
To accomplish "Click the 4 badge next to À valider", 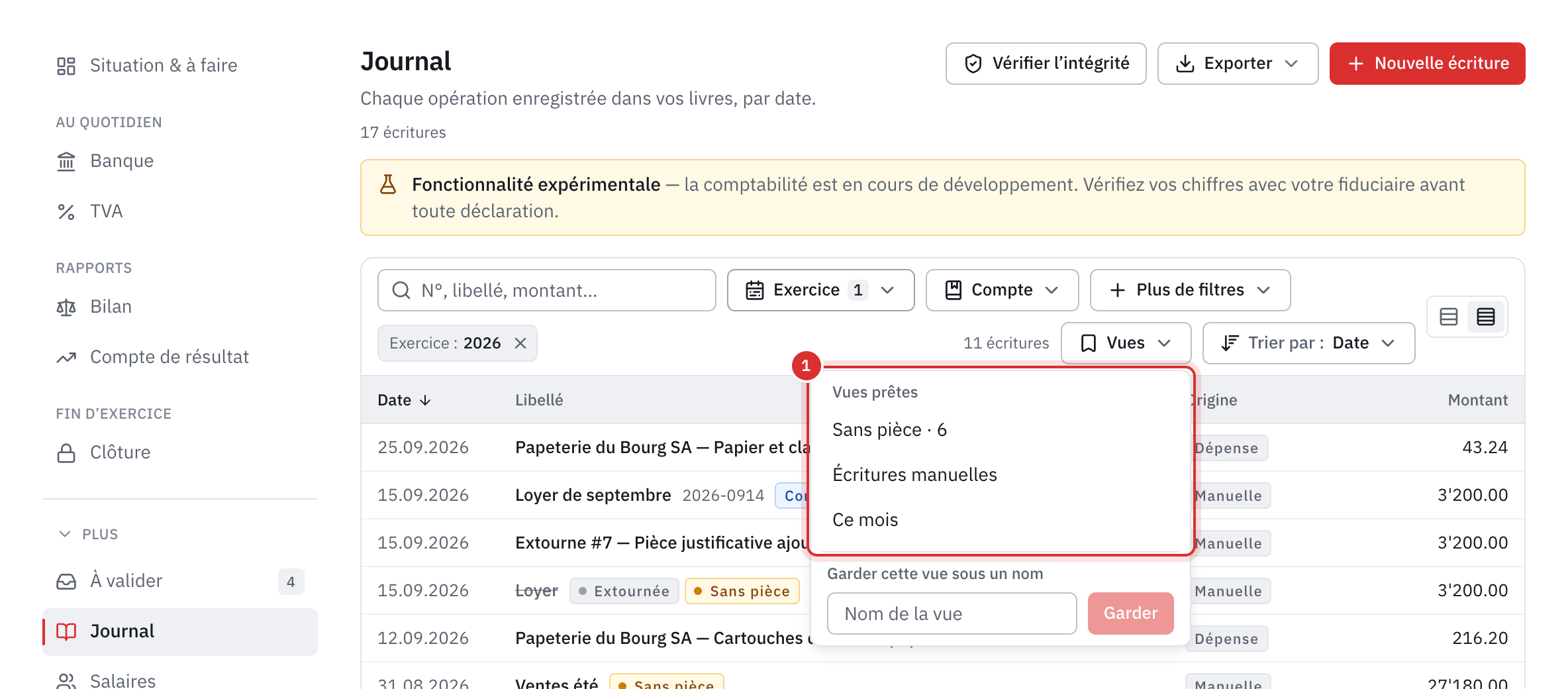I will (x=291, y=582).
